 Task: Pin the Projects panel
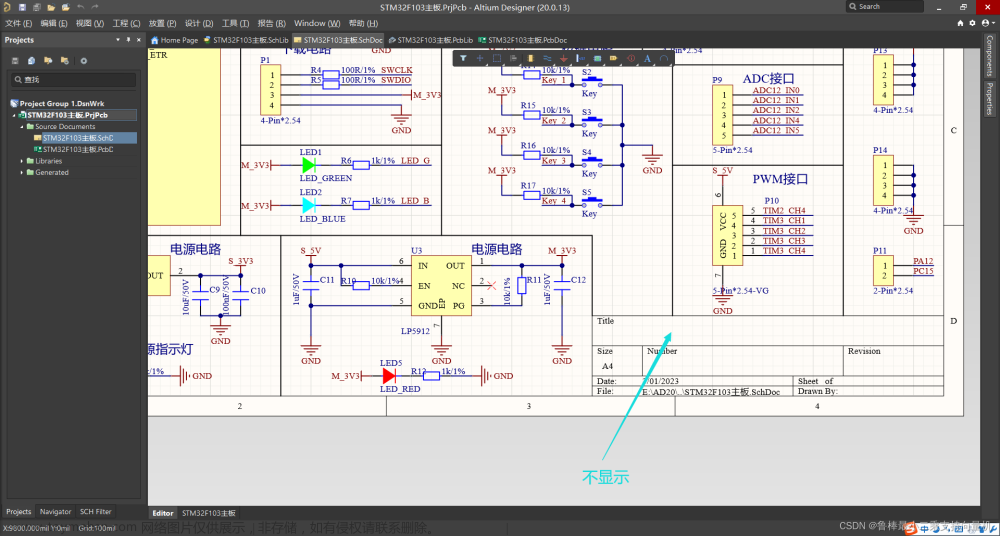click(128, 40)
